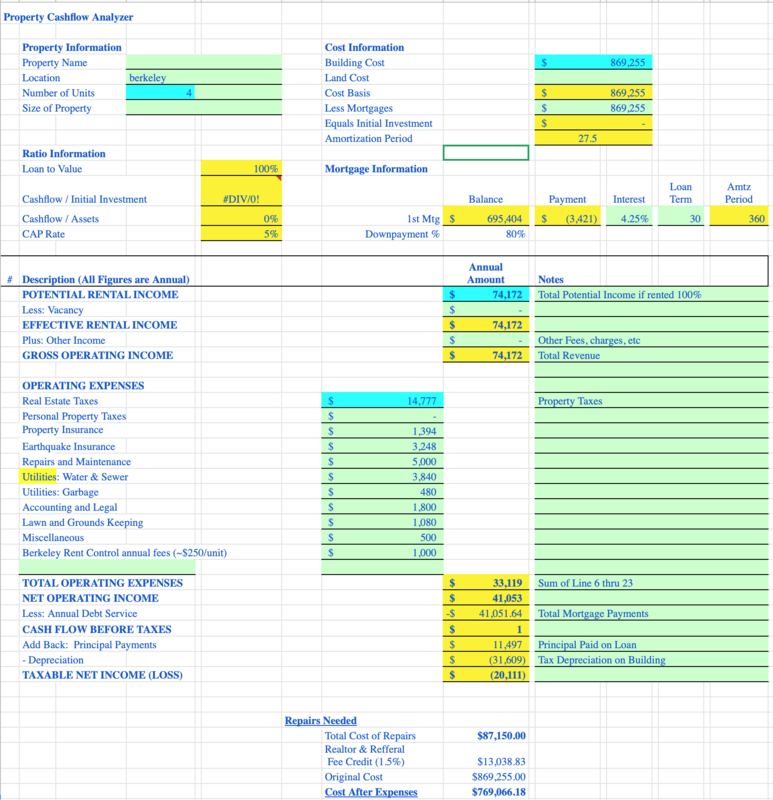
Task: Select the Berkeley Rent Control fees value 1,000
Action: tap(382, 553)
